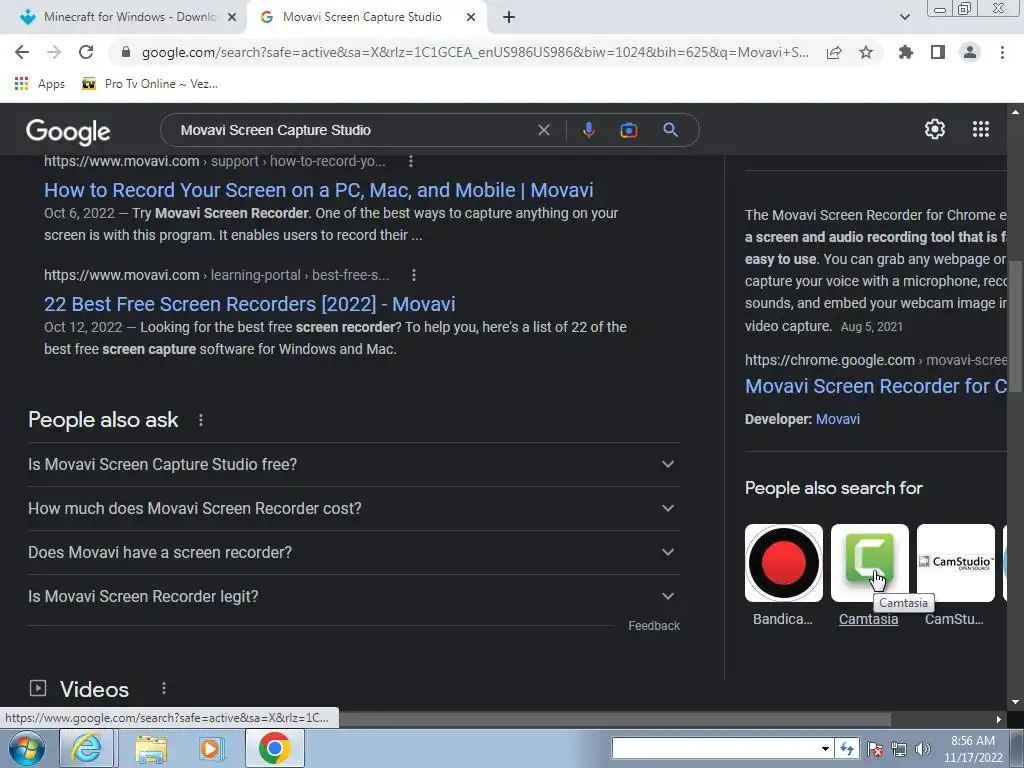Reload the current page

point(86,52)
